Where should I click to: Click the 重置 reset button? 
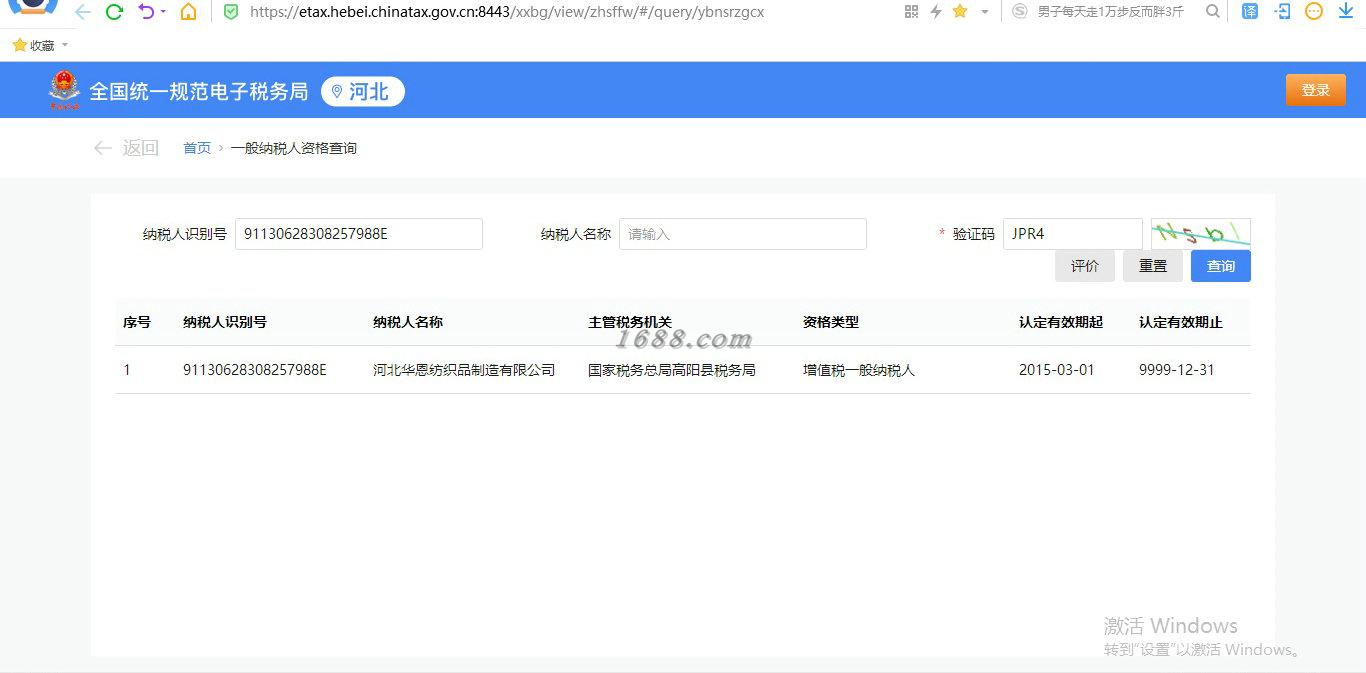pos(1153,266)
